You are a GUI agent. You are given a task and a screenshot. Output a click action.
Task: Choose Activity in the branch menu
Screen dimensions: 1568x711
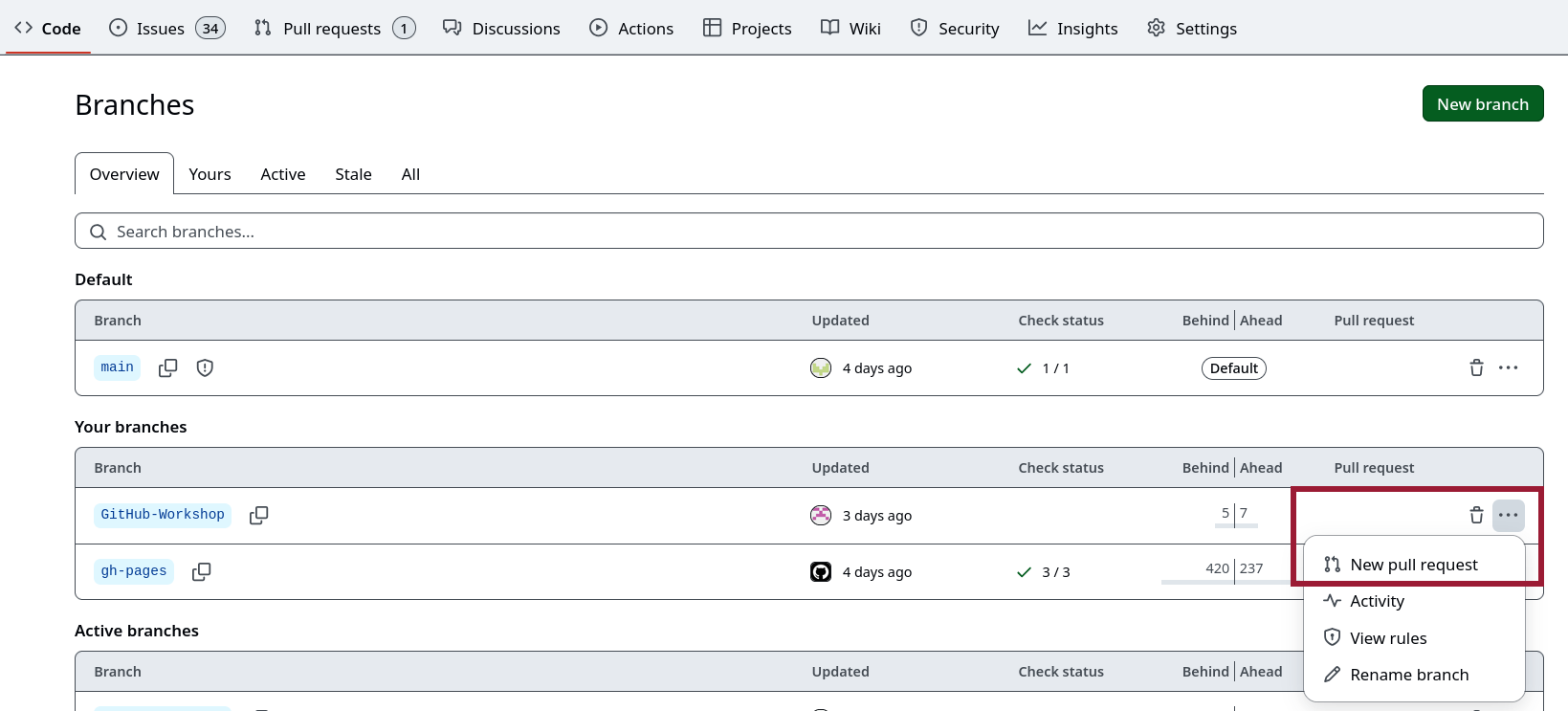pos(1377,601)
